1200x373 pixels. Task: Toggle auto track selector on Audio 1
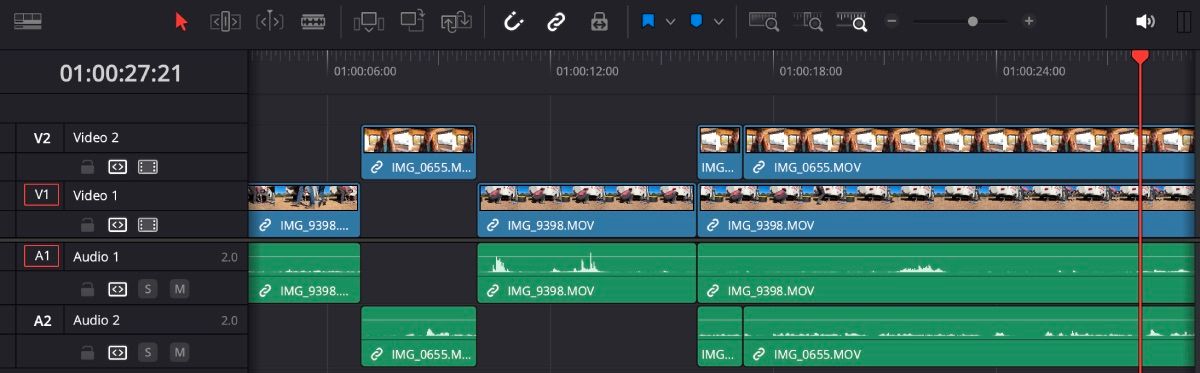(117, 289)
